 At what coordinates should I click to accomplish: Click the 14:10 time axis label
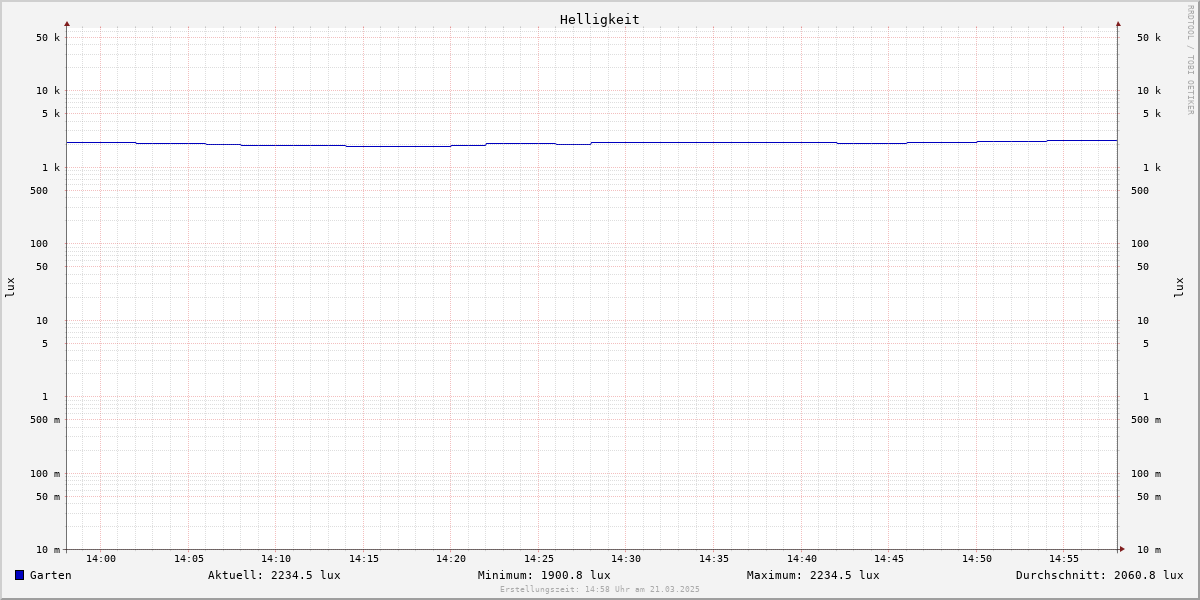[x=276, y=559]
